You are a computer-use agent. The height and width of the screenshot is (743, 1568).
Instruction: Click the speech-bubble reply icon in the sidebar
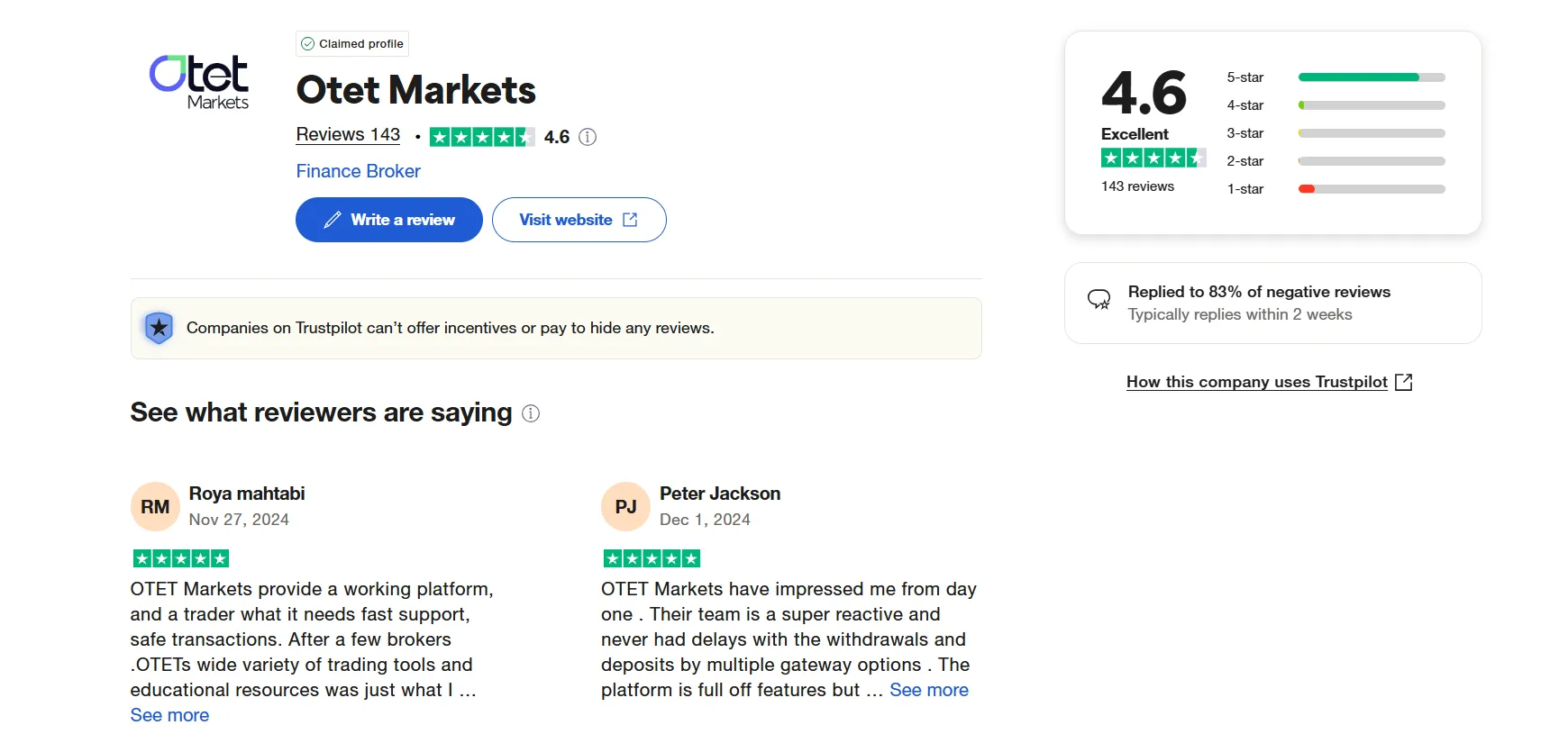[1099, 298]
